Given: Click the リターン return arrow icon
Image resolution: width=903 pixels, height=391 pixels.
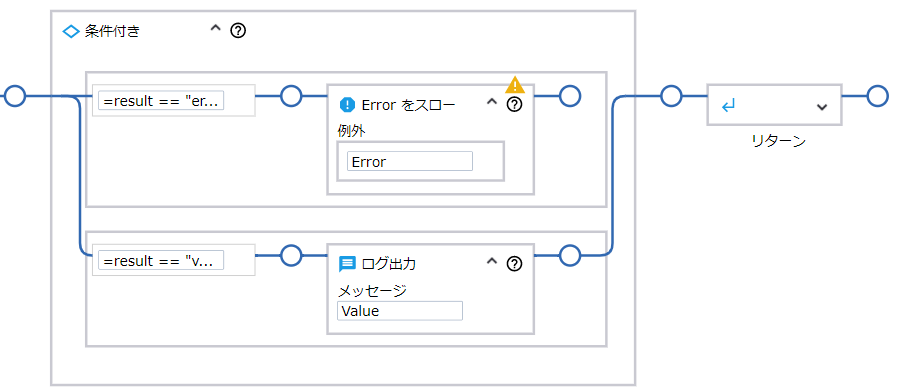Looking at the screenshot, I should pos(728,106).
